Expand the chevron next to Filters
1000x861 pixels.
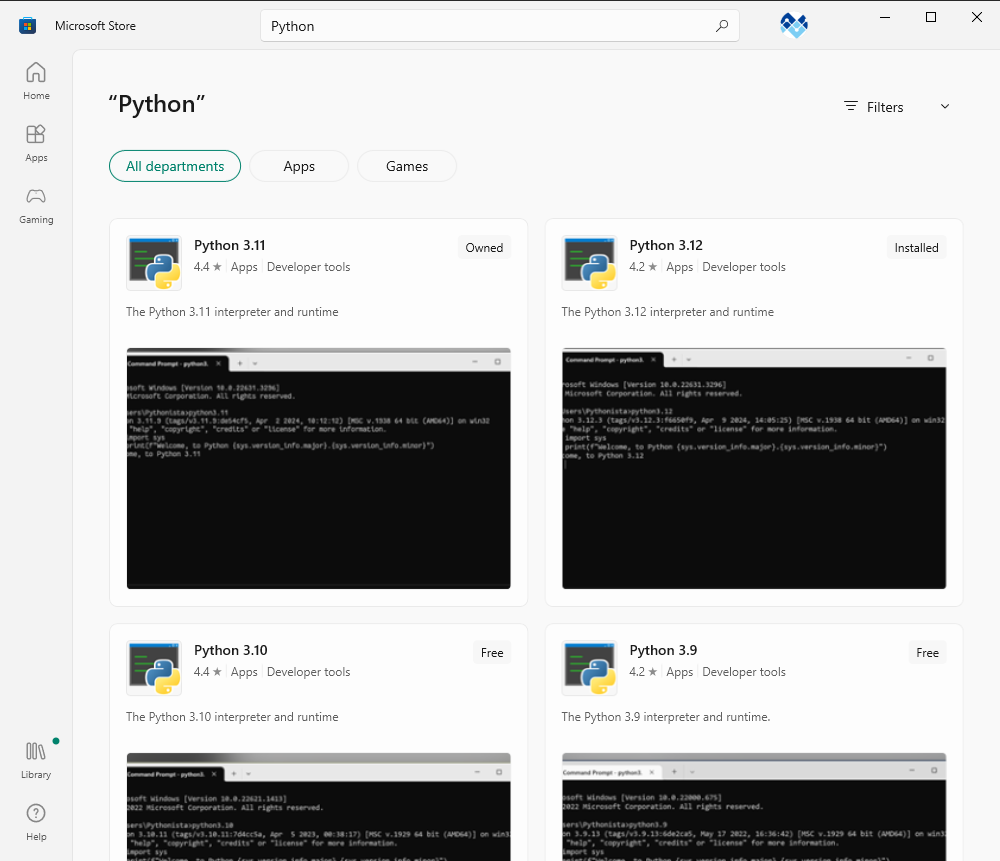click(944, 106)
